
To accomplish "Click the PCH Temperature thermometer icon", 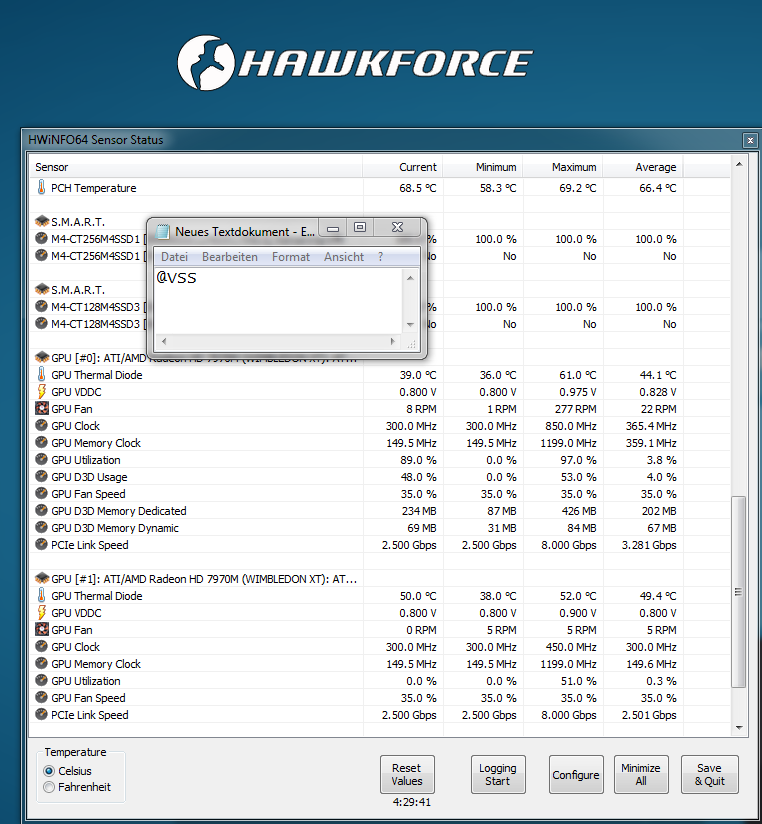I will click(x=42, y=187).
